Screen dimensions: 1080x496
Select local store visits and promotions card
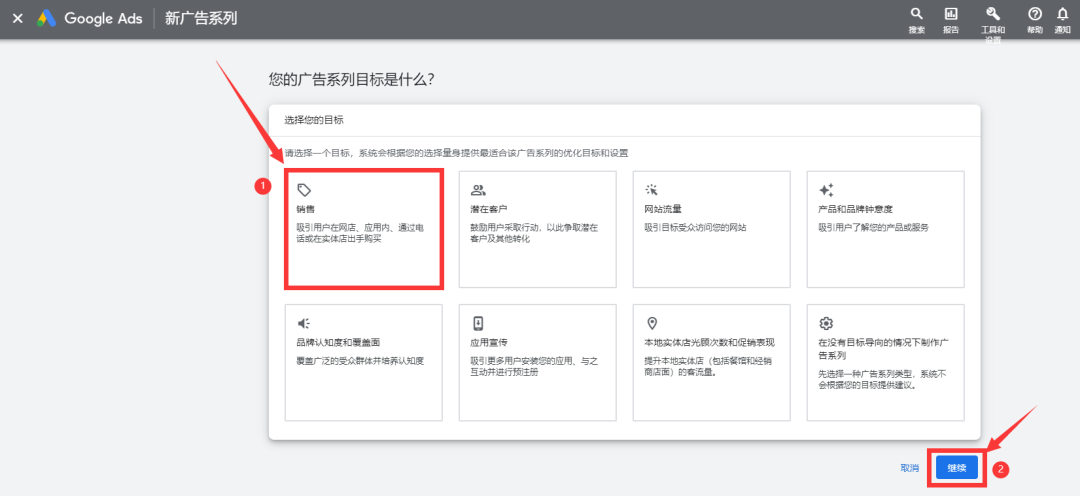[711, 362]
